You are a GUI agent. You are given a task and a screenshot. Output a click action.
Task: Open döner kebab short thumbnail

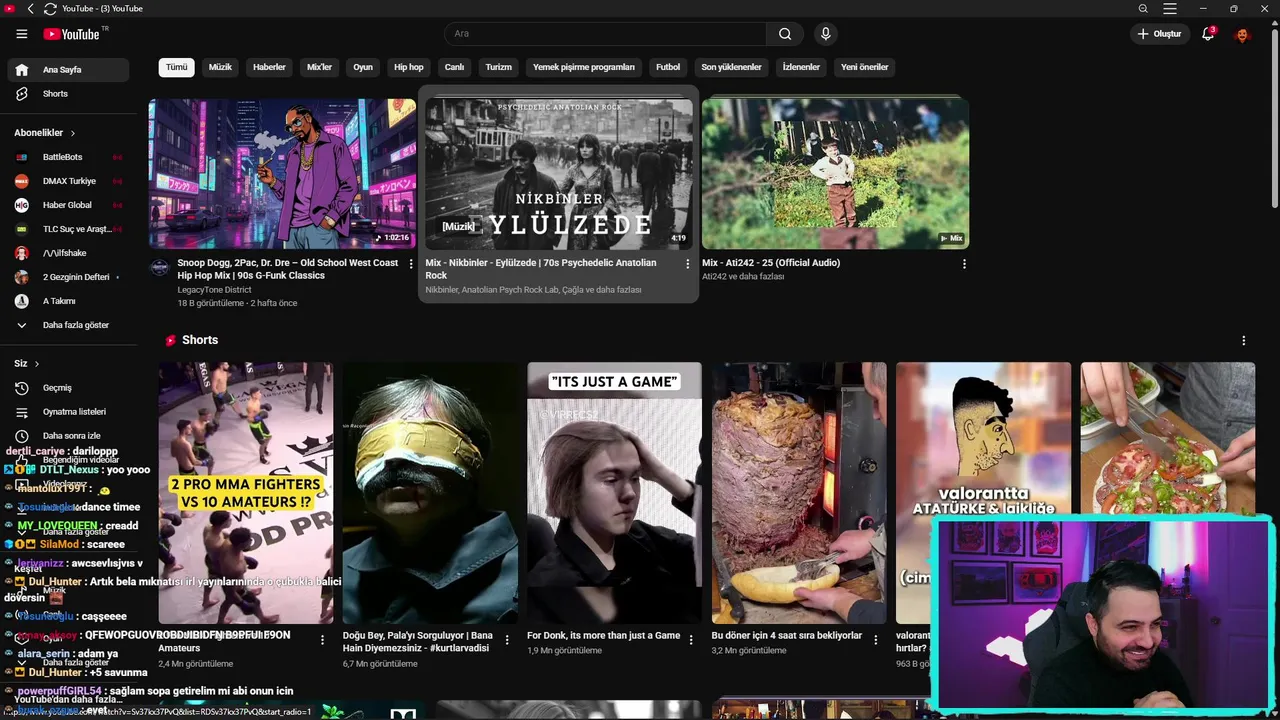pos(799,493)
